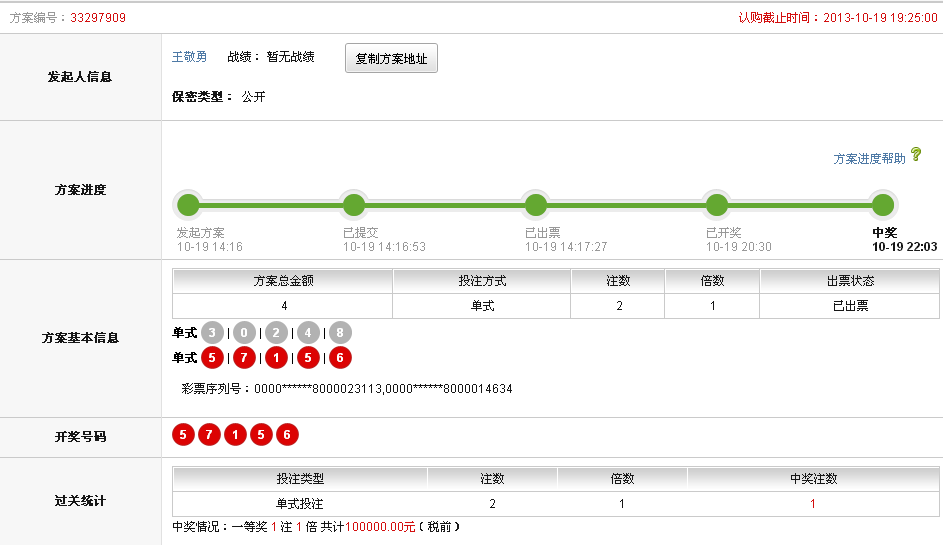Screen dimensions: 943x545
Task: Click the 已开奖 progress circle
Action: click(x=717, y=205)
